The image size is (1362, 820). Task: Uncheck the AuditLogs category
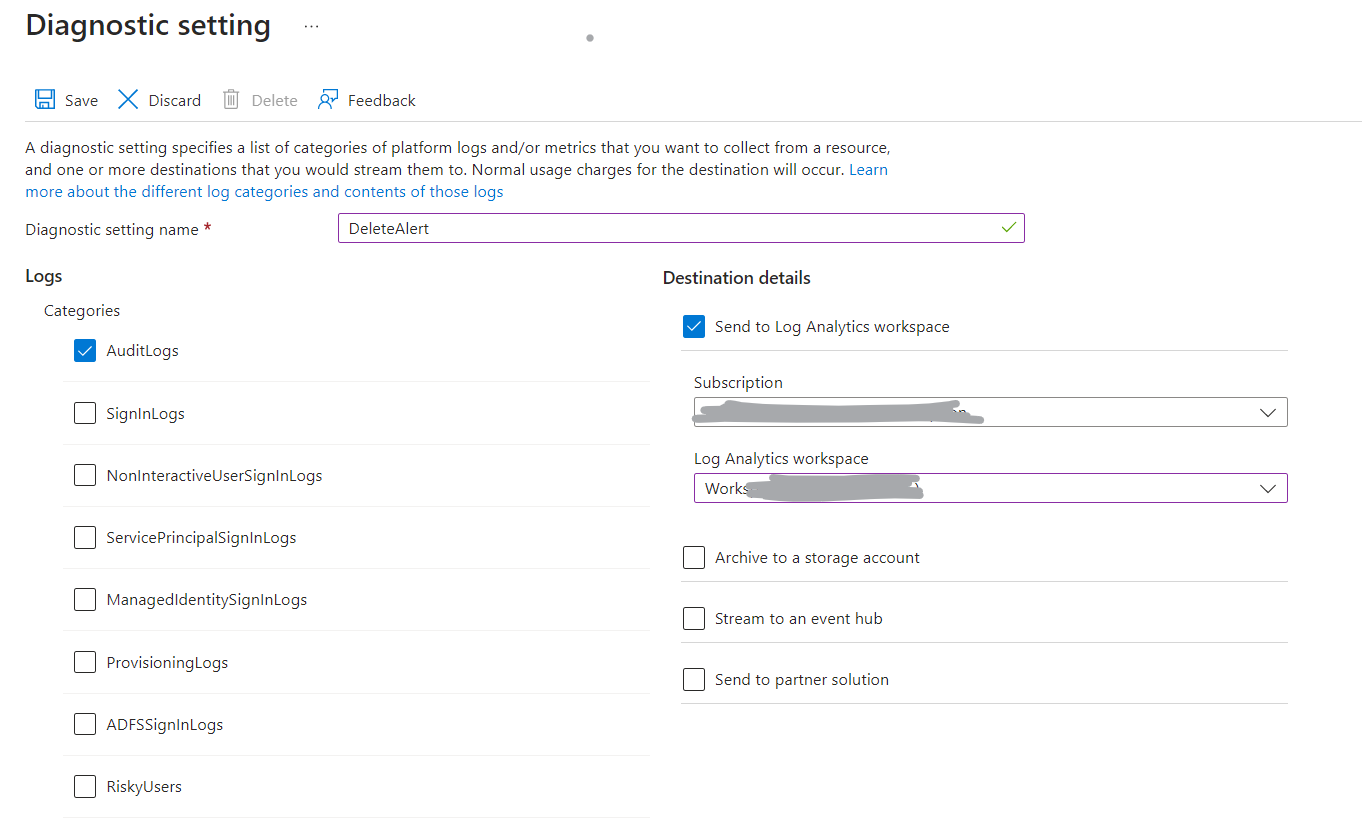84,350
